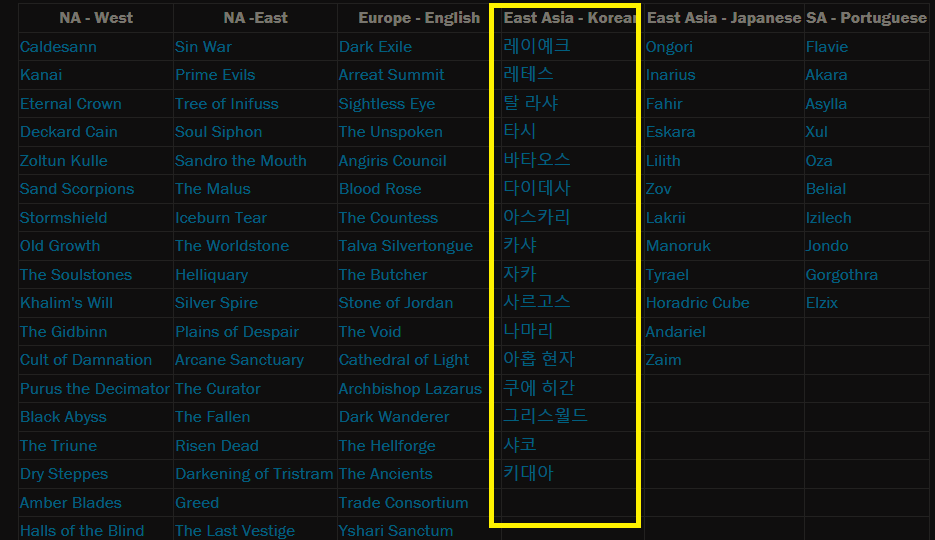Open the Soul Siphon link
Image resolution: width=935 pixels, height=540 pixels.
pyautogui.click(x=218, y=132)
